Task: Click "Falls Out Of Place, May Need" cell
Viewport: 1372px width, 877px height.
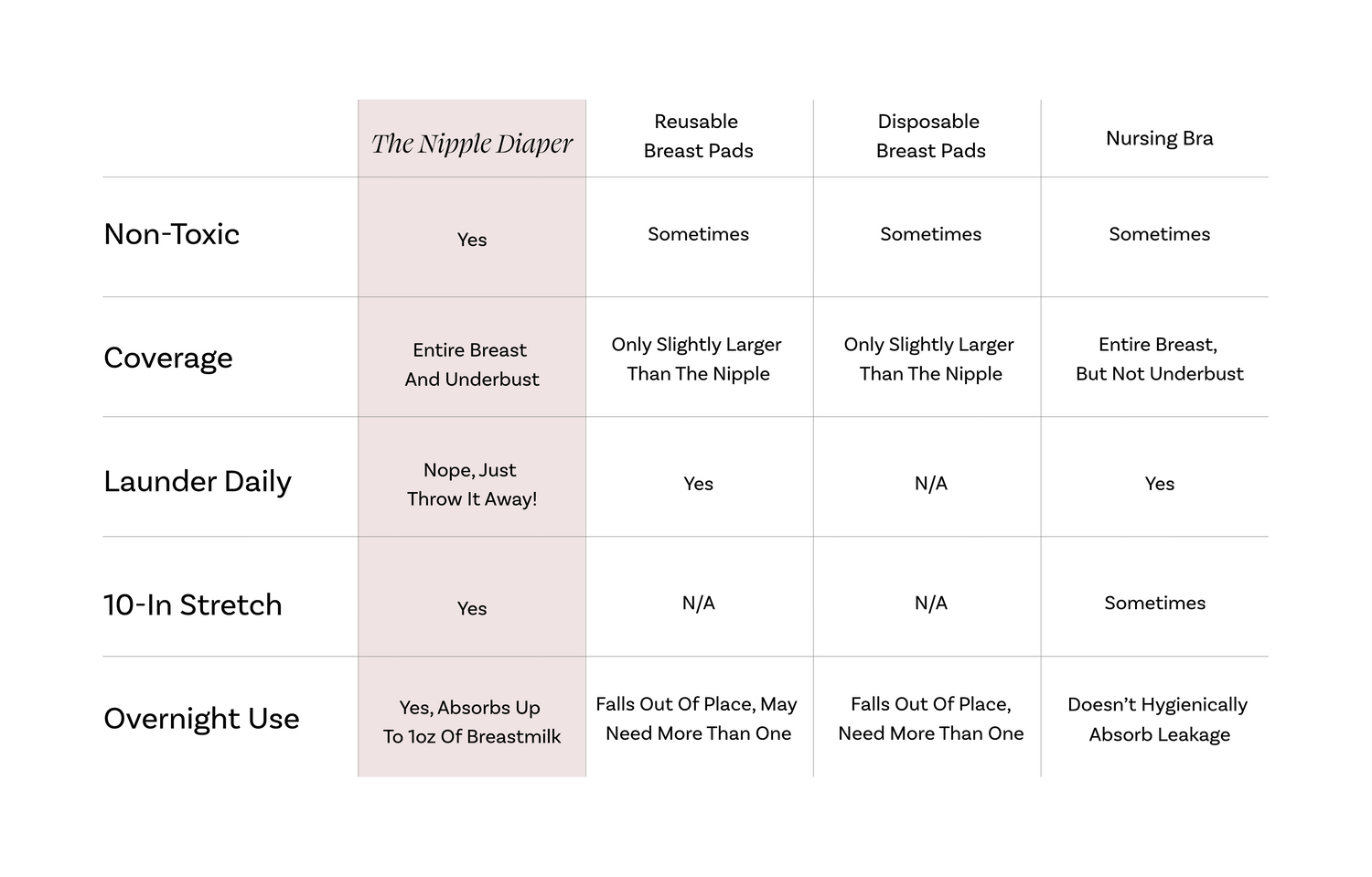Action: pyautogui.click(x=698, y=718)
